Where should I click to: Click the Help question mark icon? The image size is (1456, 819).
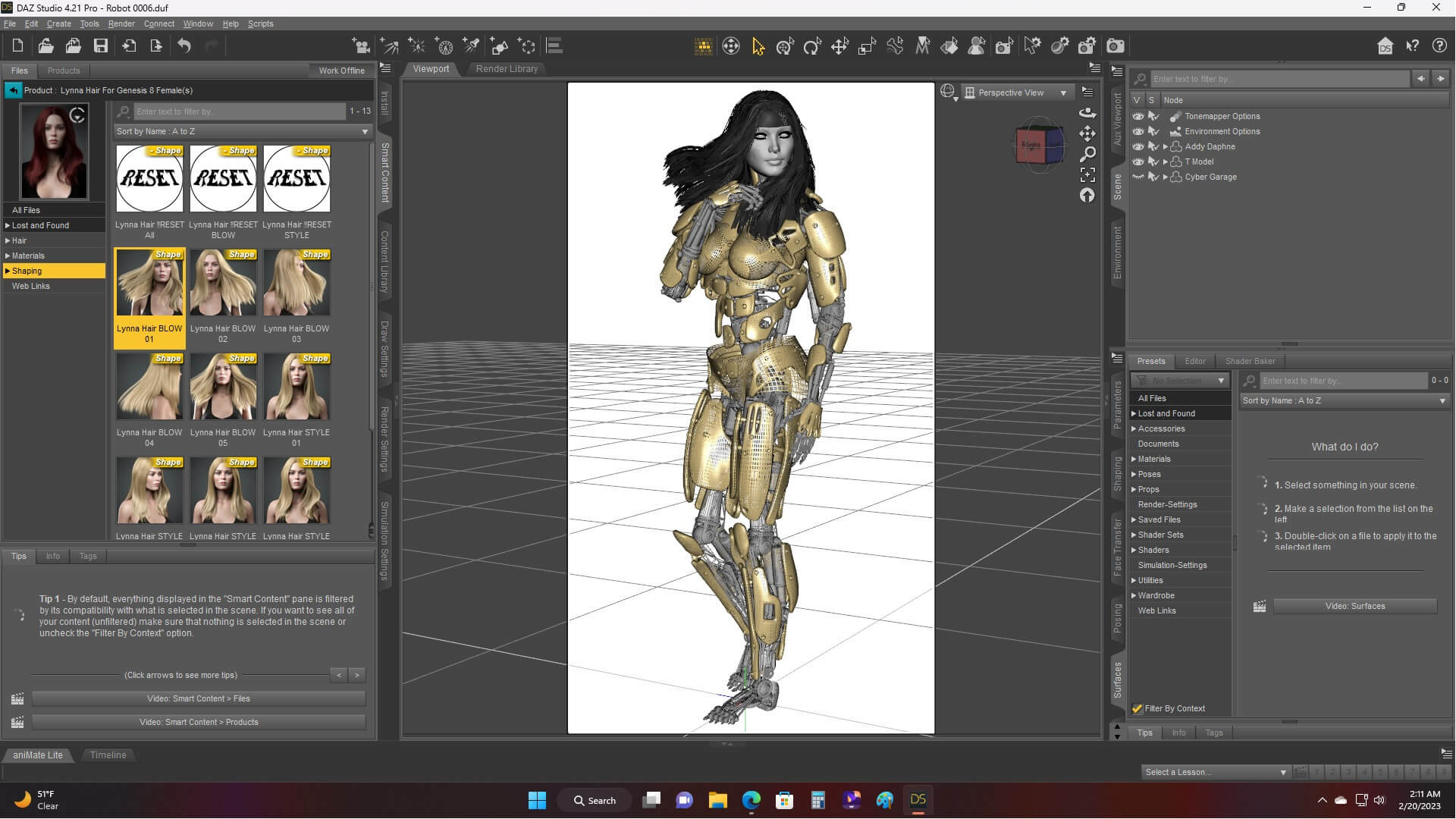1439,46
